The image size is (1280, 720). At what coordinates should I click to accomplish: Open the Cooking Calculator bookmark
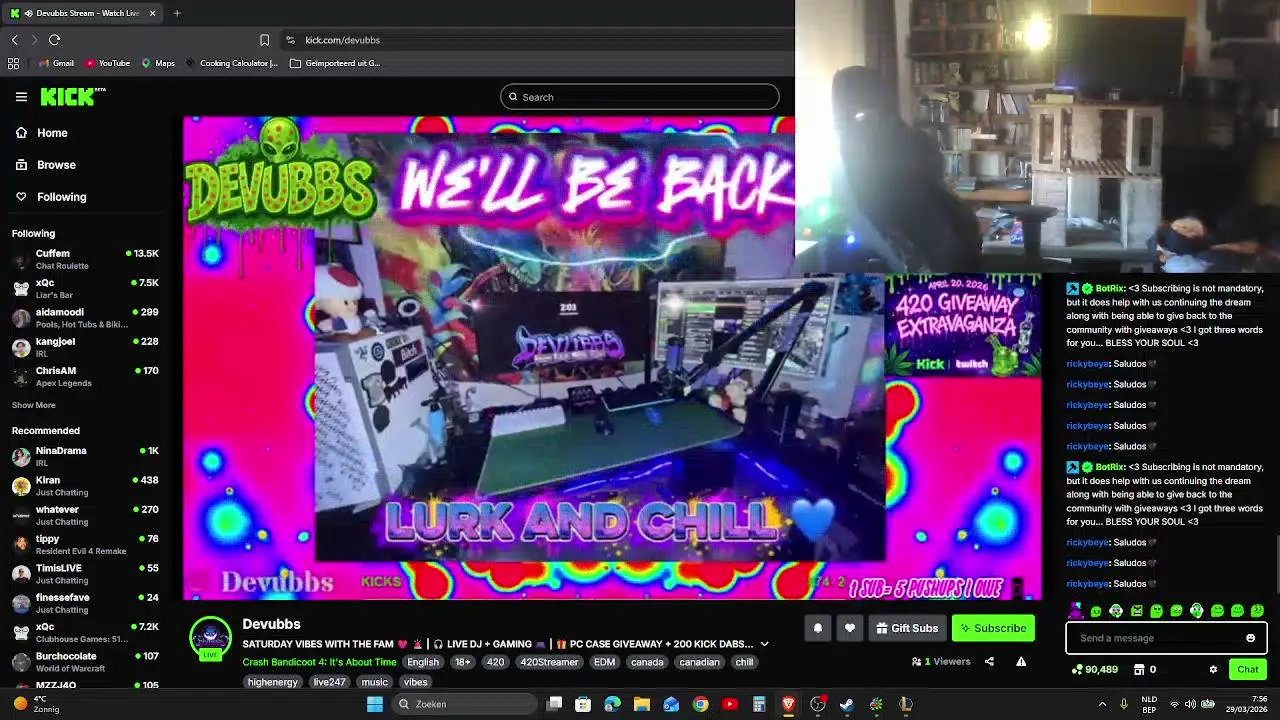(x=231, y=63)
